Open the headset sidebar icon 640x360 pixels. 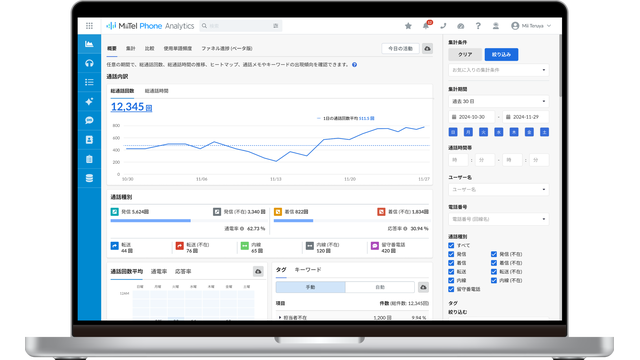tap(89, 63)
